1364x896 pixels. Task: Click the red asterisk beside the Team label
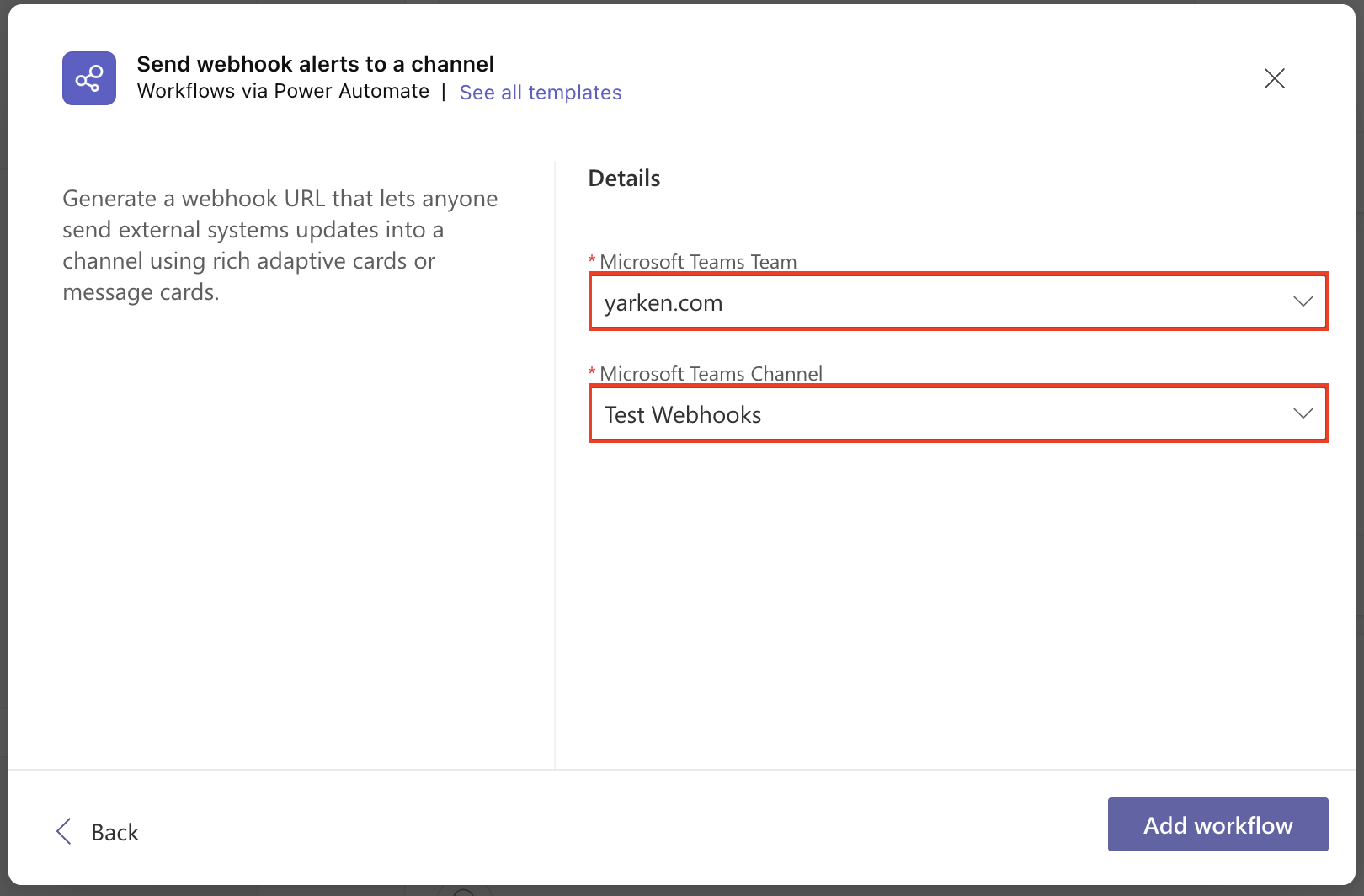point(592,260)
